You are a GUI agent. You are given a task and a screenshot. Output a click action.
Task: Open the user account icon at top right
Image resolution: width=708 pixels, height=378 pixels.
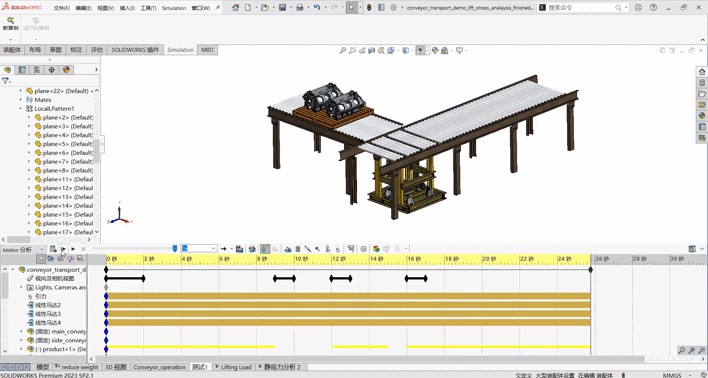click(638, 8)
